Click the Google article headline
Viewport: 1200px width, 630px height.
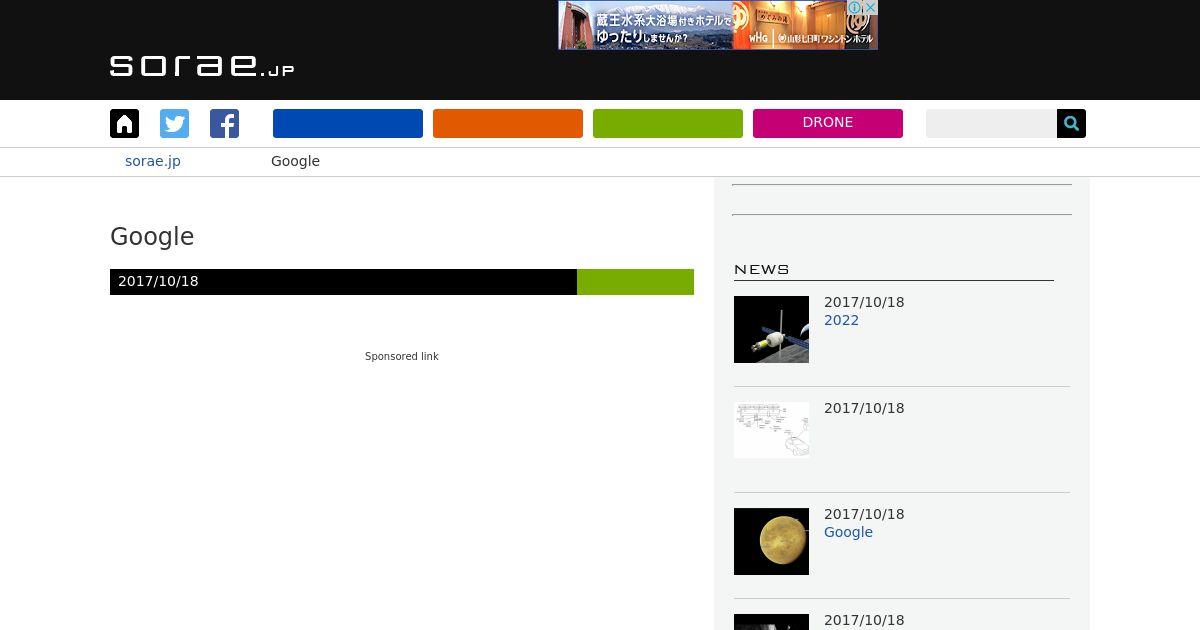[152, 237]
